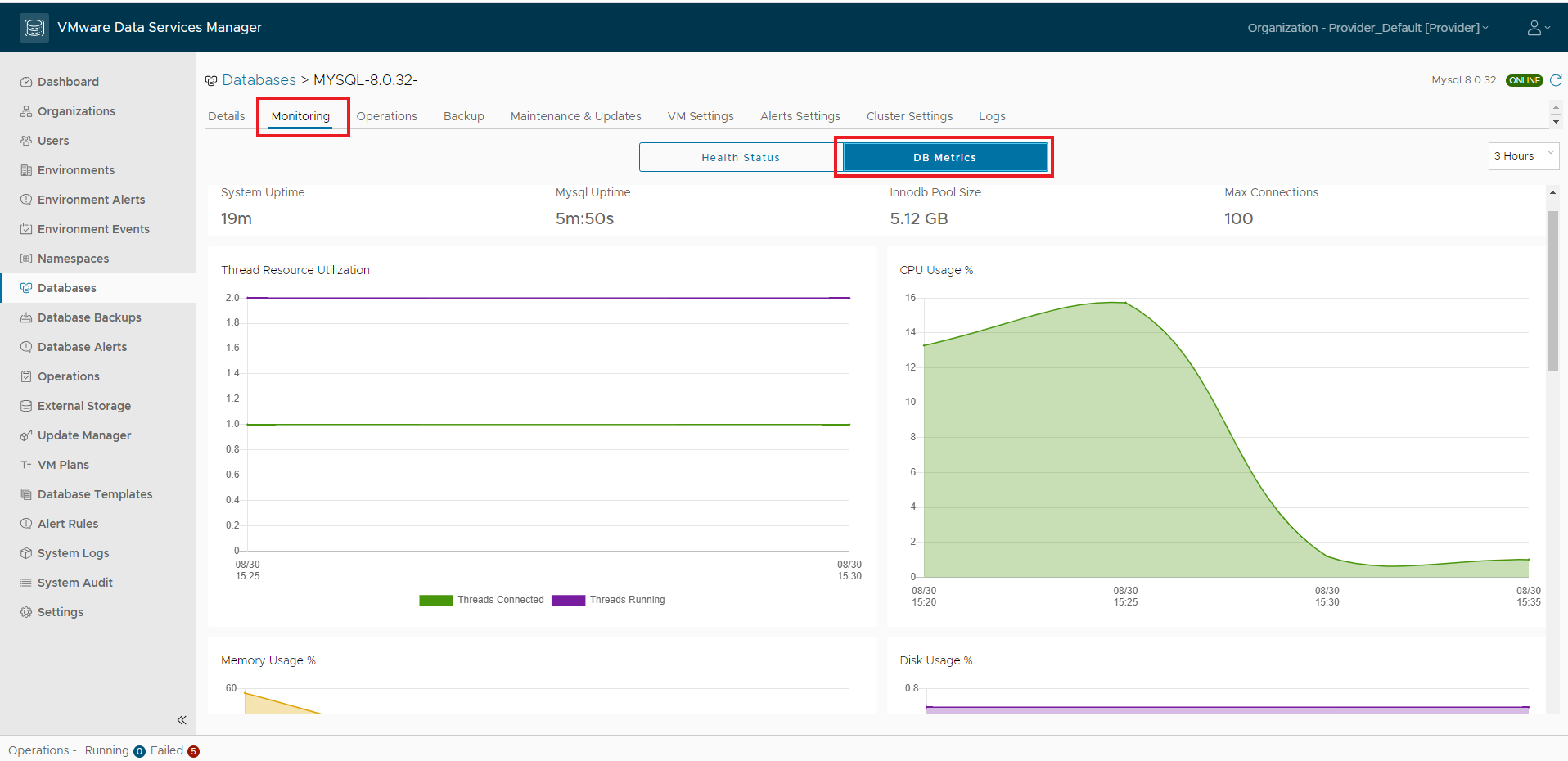Screen dimensions: 1568x761
Task: Click the purple Threads Running color swatch
Action: [x=569, y=601]
